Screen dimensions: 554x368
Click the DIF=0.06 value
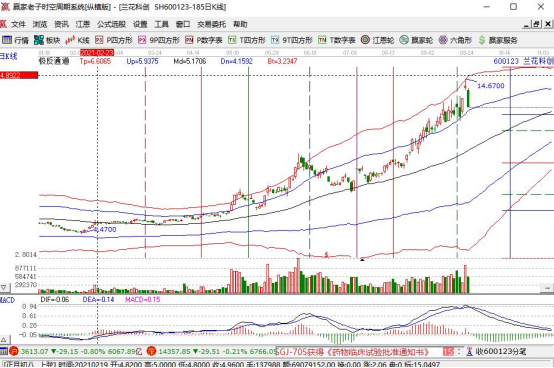[55, 299]
